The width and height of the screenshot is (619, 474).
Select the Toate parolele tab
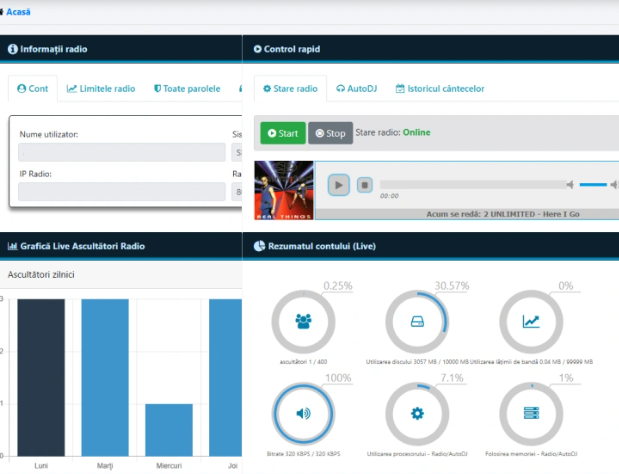(x=187, y=89)
